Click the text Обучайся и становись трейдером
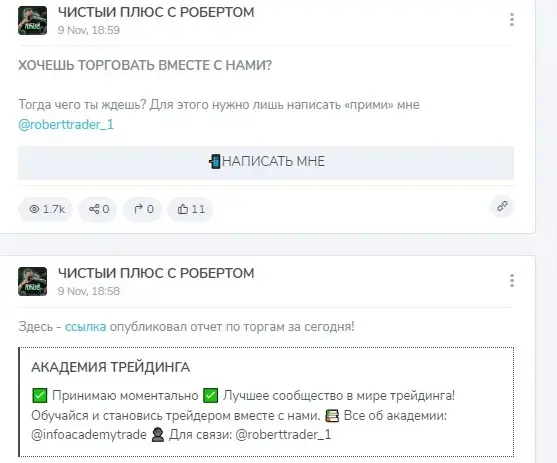The width and height of the screenshot is (557, 463). coord(131,415)
